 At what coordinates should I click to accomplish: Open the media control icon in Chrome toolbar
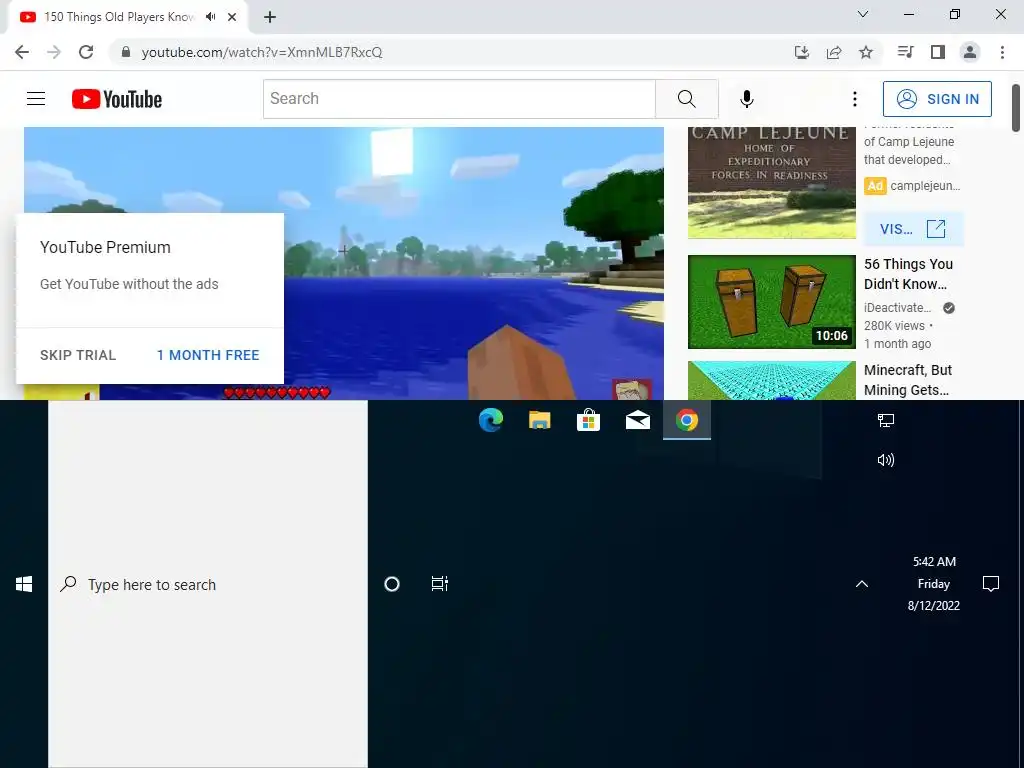[x=905, y=52]
